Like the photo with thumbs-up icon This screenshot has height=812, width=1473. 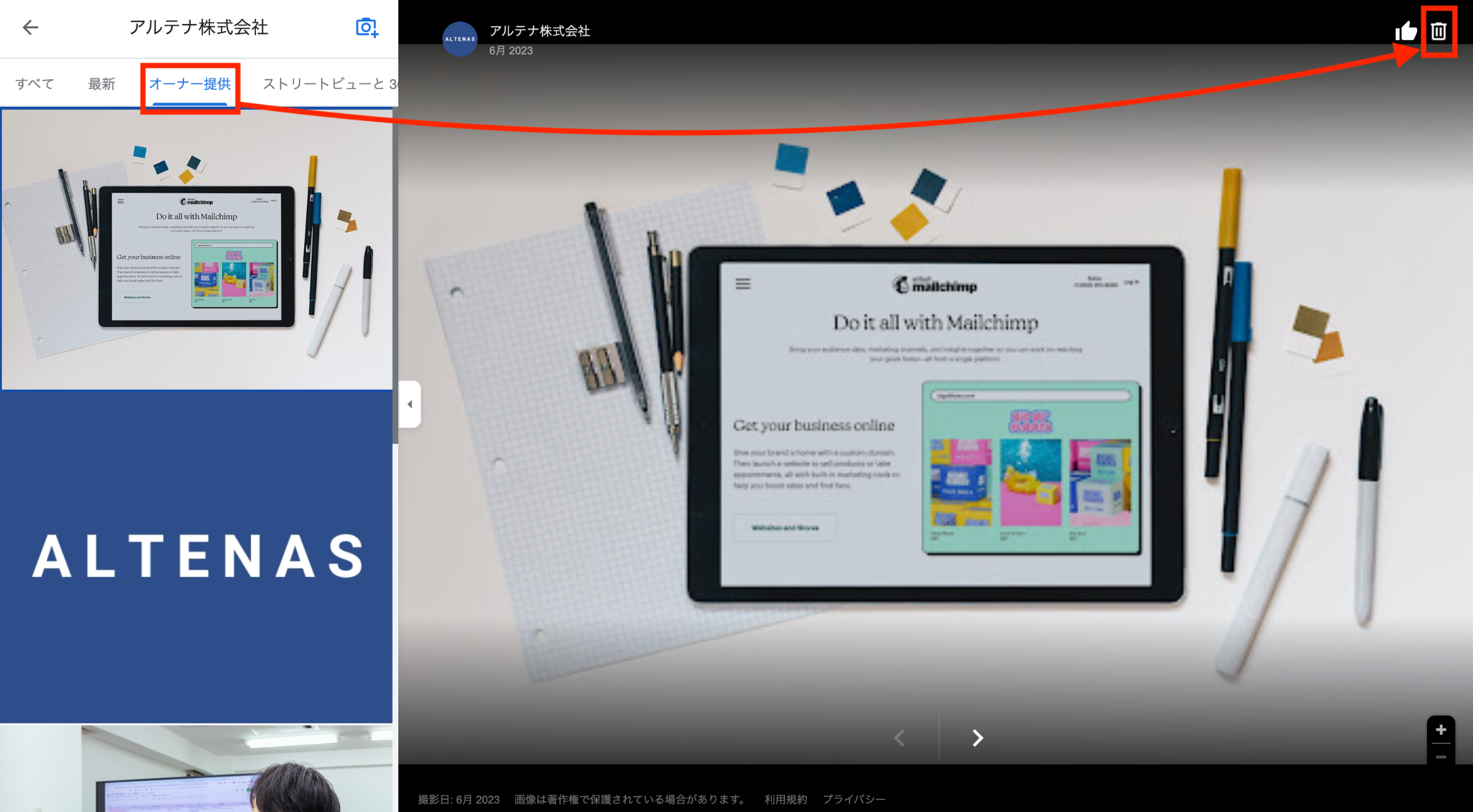[x=1405, y=31]
